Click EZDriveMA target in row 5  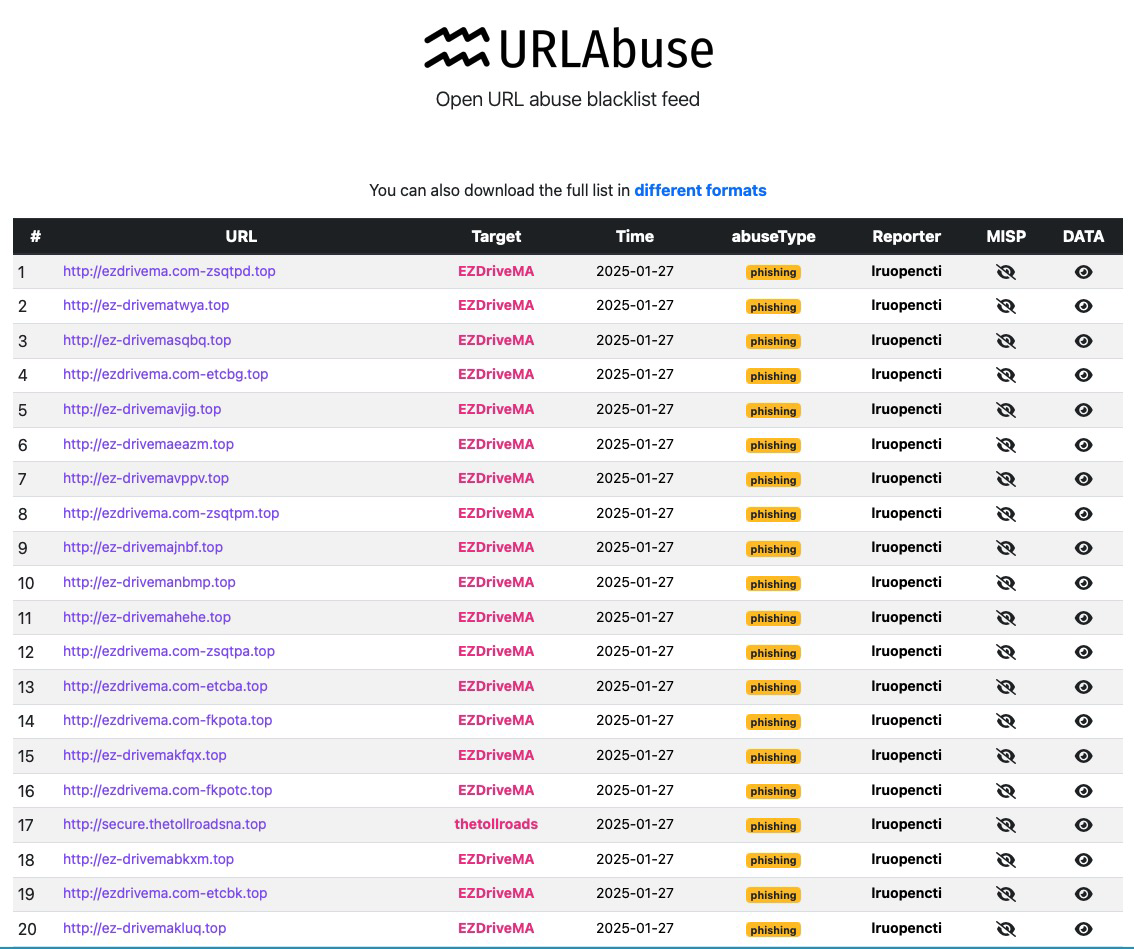[x=496, y=409]
